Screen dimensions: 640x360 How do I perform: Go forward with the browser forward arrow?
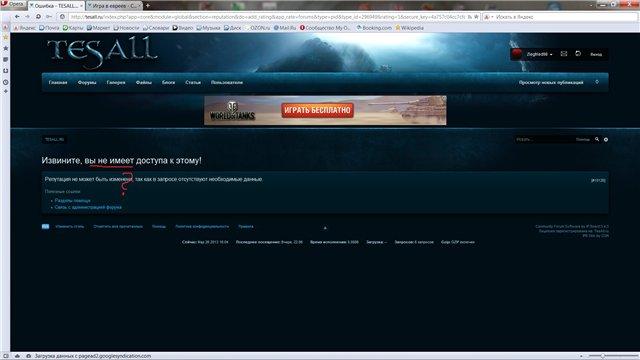pos(27,17)
